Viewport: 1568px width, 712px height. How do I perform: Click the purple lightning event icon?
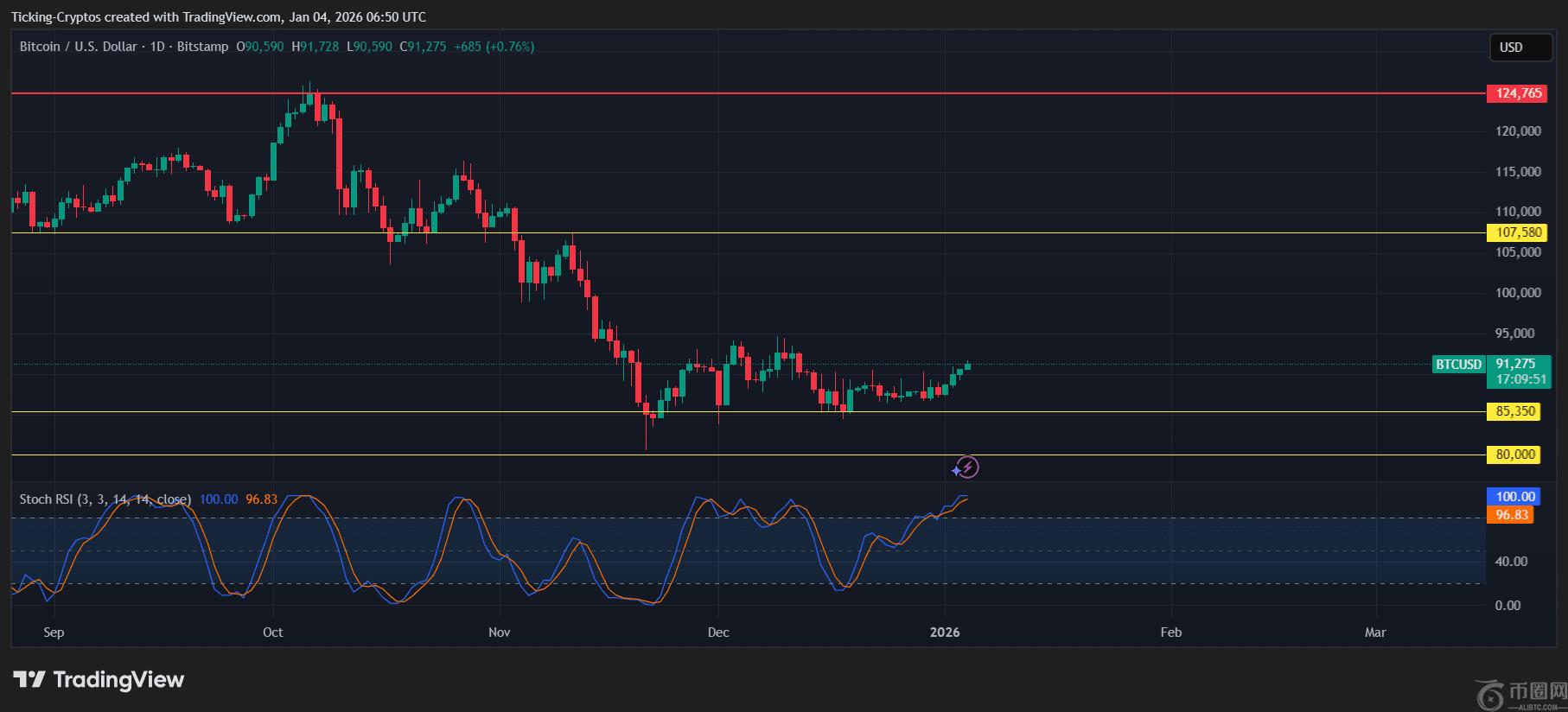[x=966, y=467]
